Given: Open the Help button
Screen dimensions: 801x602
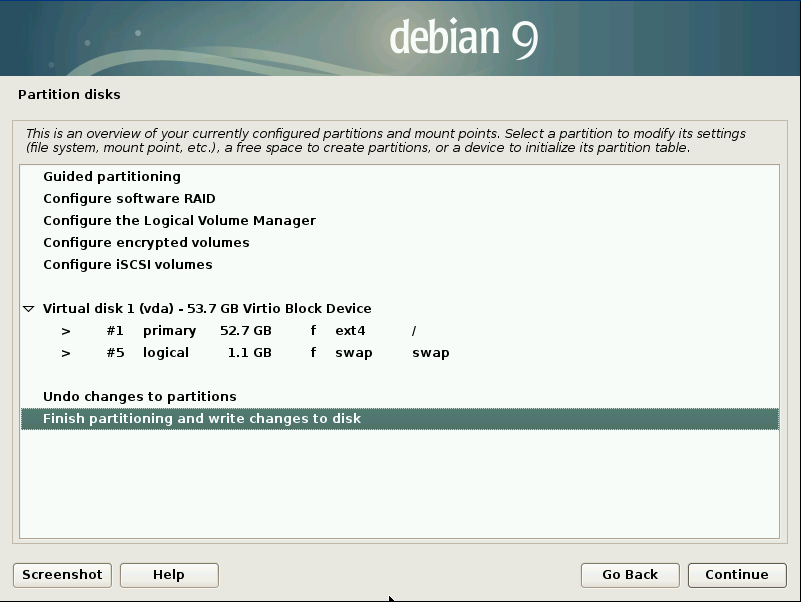Looking at the screenshot, I should 169,575.
